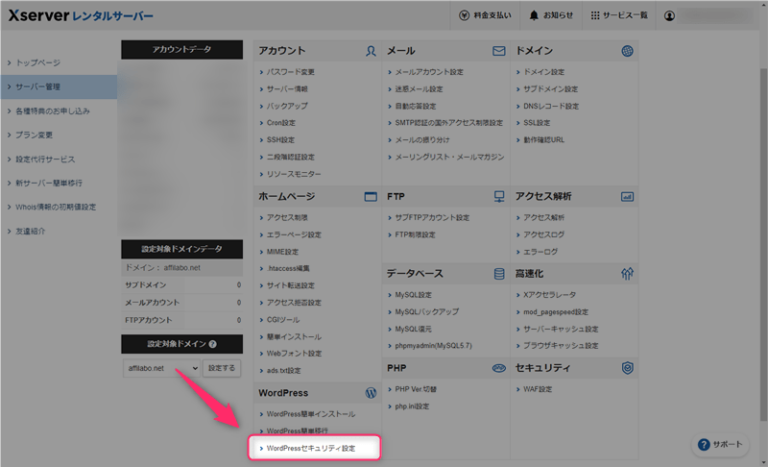
Task: Click the WordPress logo icon
Action: coord(371,393)
